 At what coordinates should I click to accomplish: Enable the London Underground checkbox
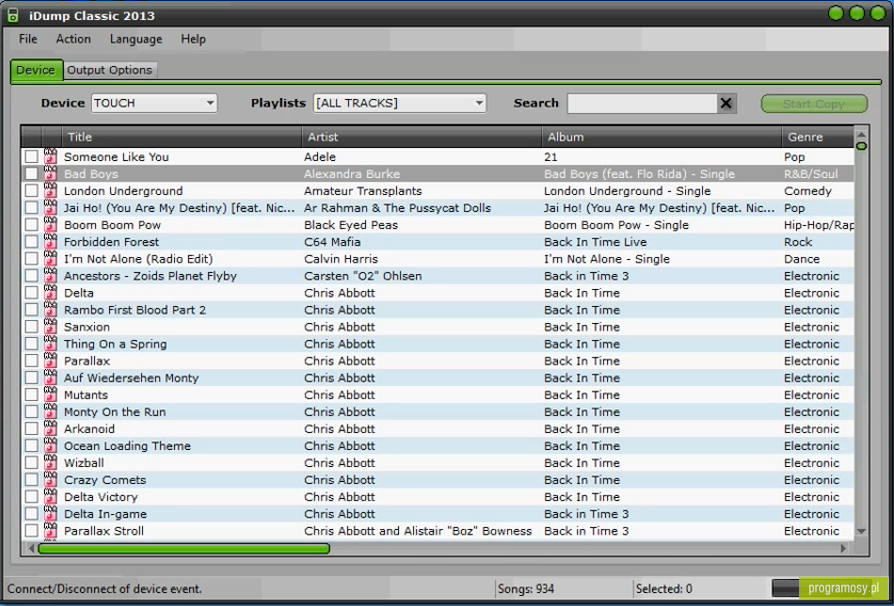pos(31,191)
